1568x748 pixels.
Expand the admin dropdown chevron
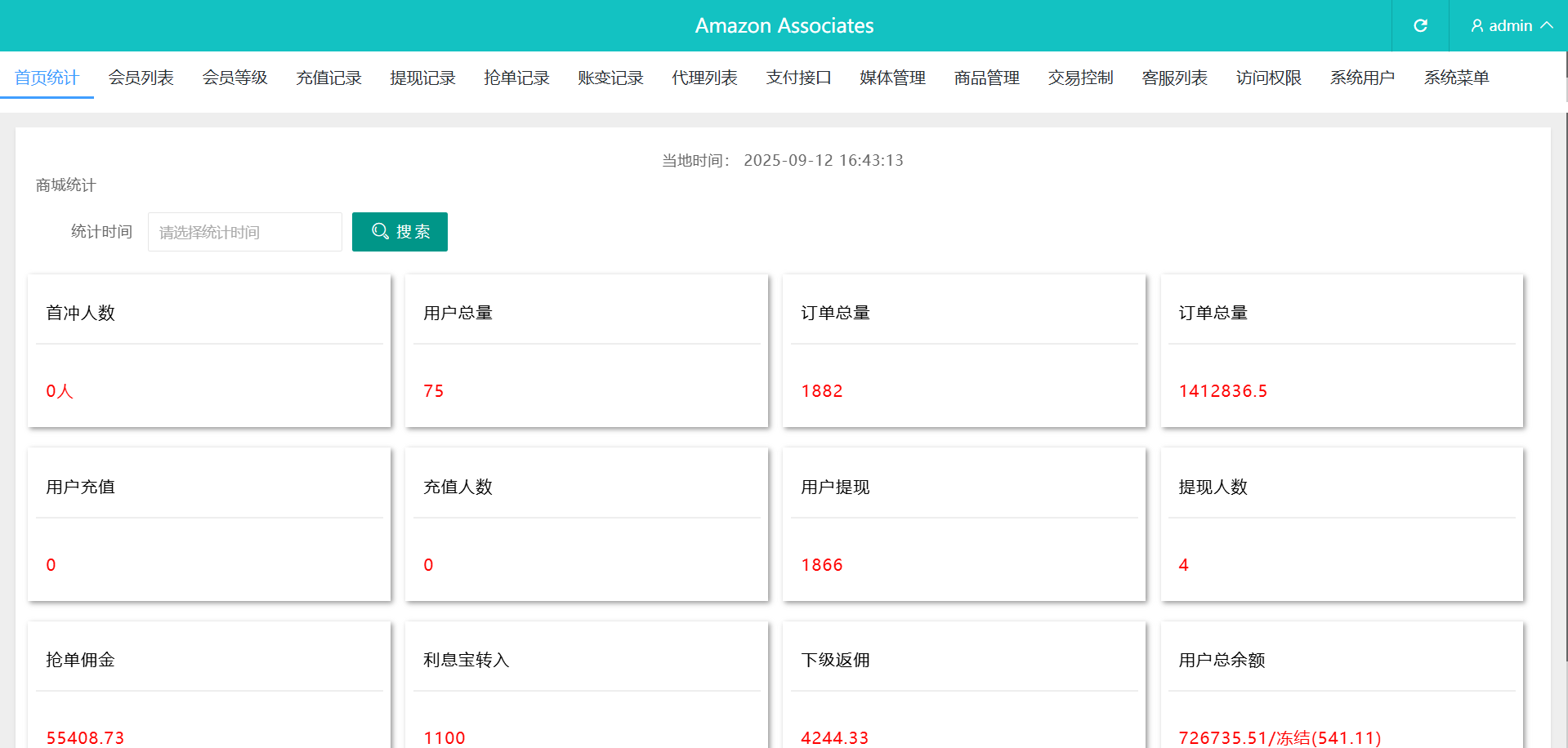pyautogui.click(x=1547, y=26)
